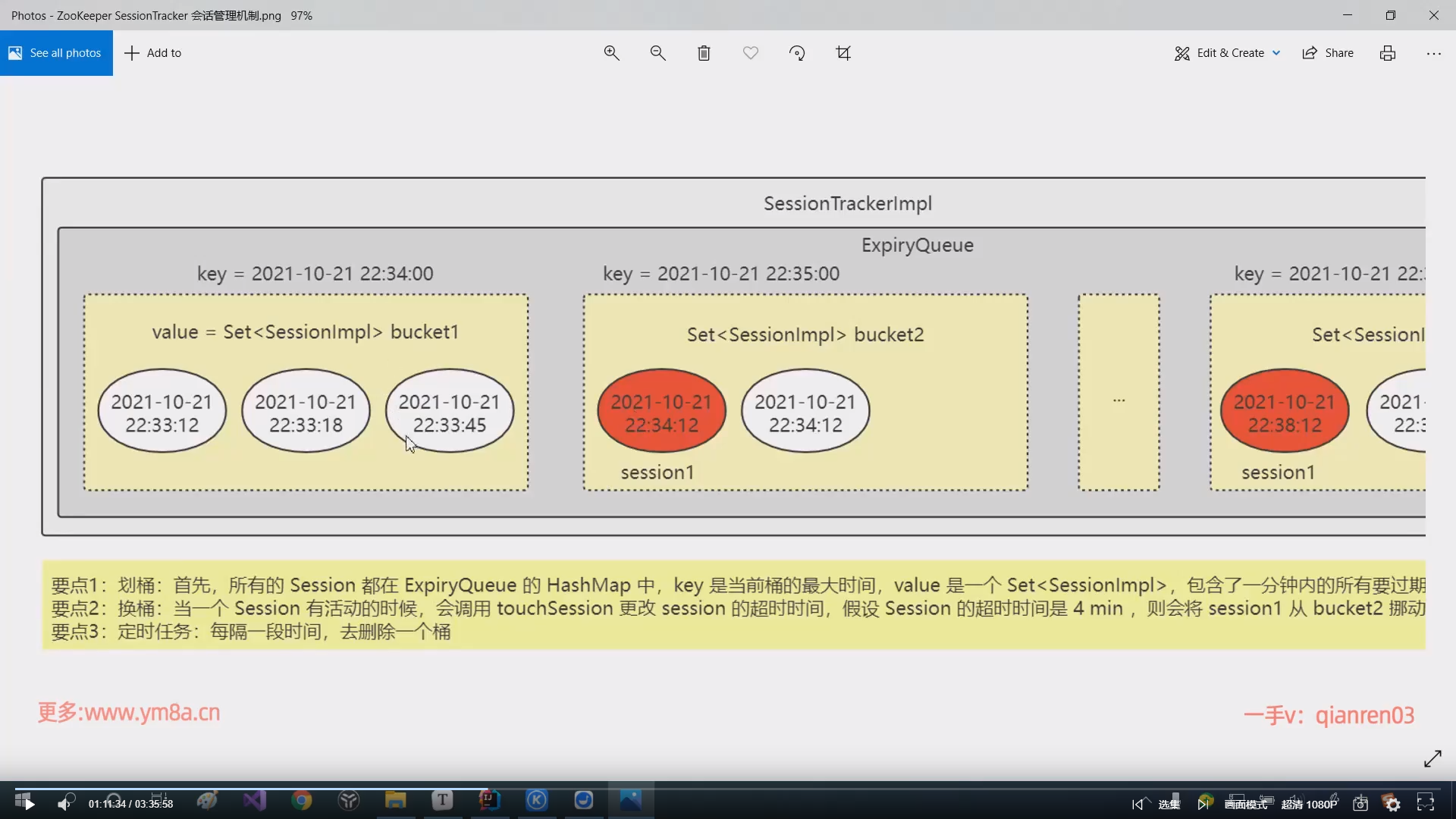
Task: Open the Add to menu
Action: tap(153, 53)
